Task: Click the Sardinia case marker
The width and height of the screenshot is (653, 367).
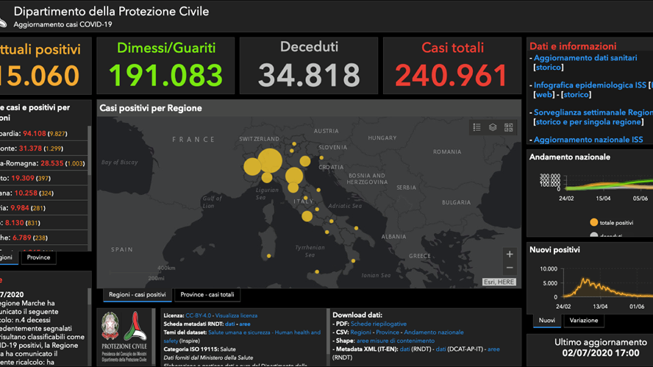Action: [269, 256]
